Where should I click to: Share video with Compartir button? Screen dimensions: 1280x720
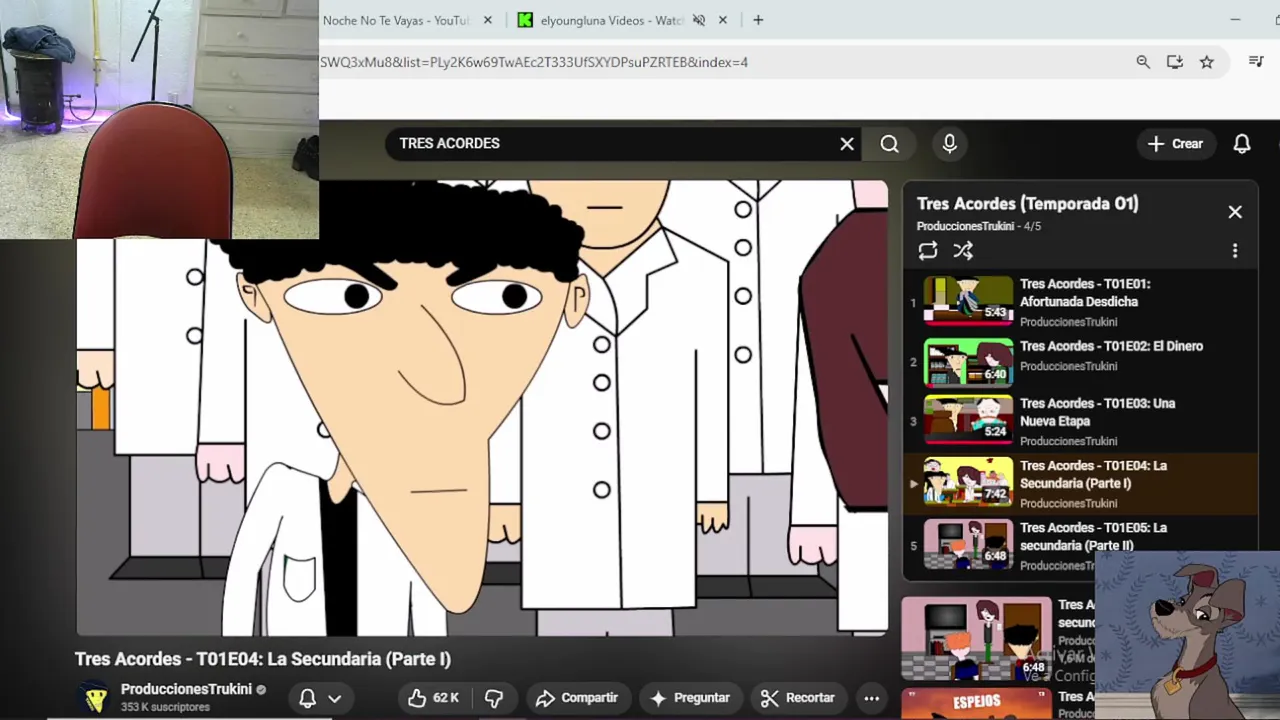[x=577, y=698]
